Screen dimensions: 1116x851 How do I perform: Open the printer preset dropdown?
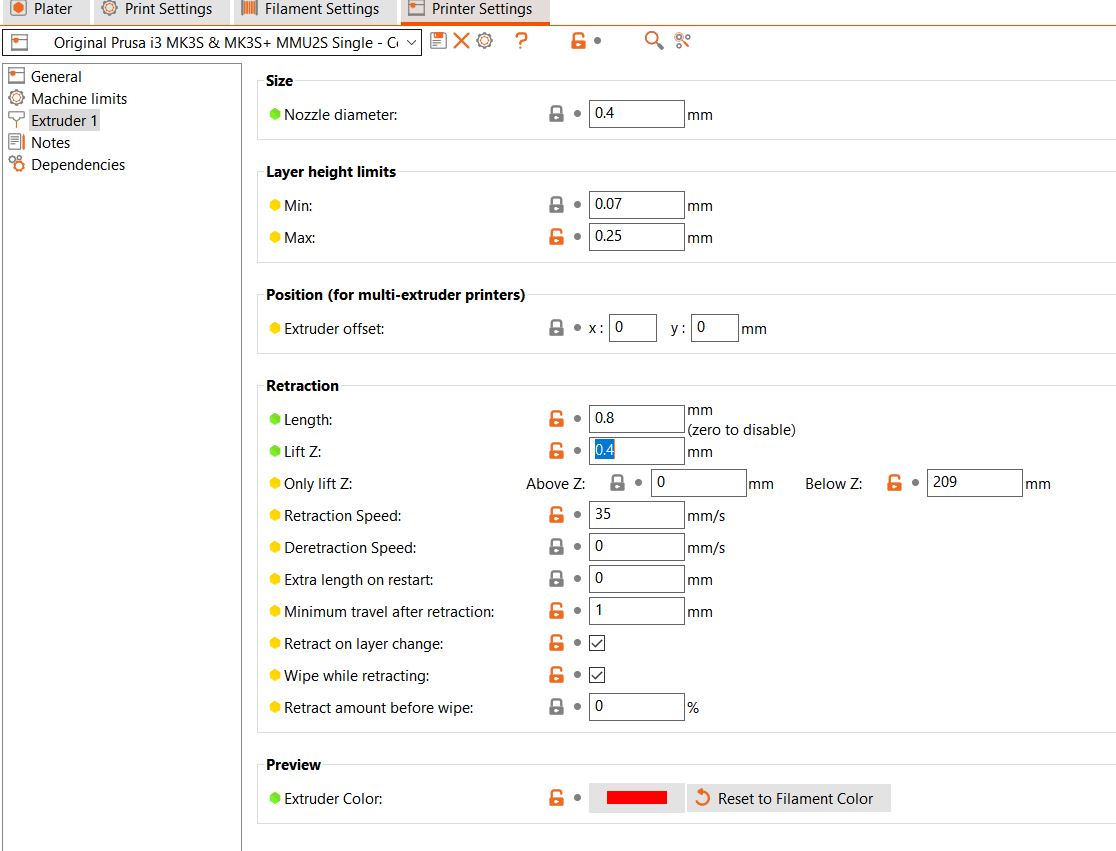click(212, 43)
